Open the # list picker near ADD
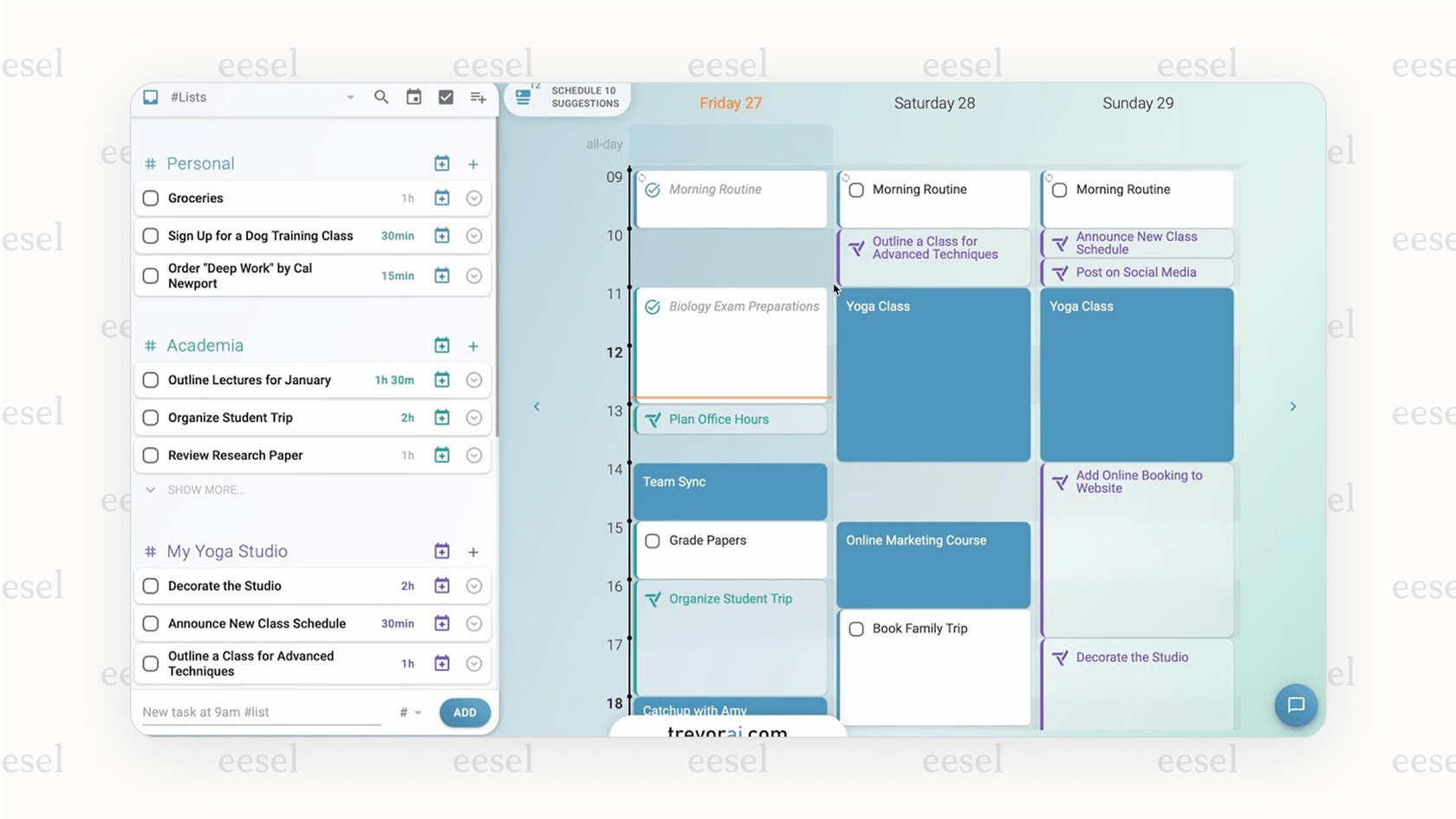The image size is (1456, 819). pyautogui.click(x=410, y=712)
